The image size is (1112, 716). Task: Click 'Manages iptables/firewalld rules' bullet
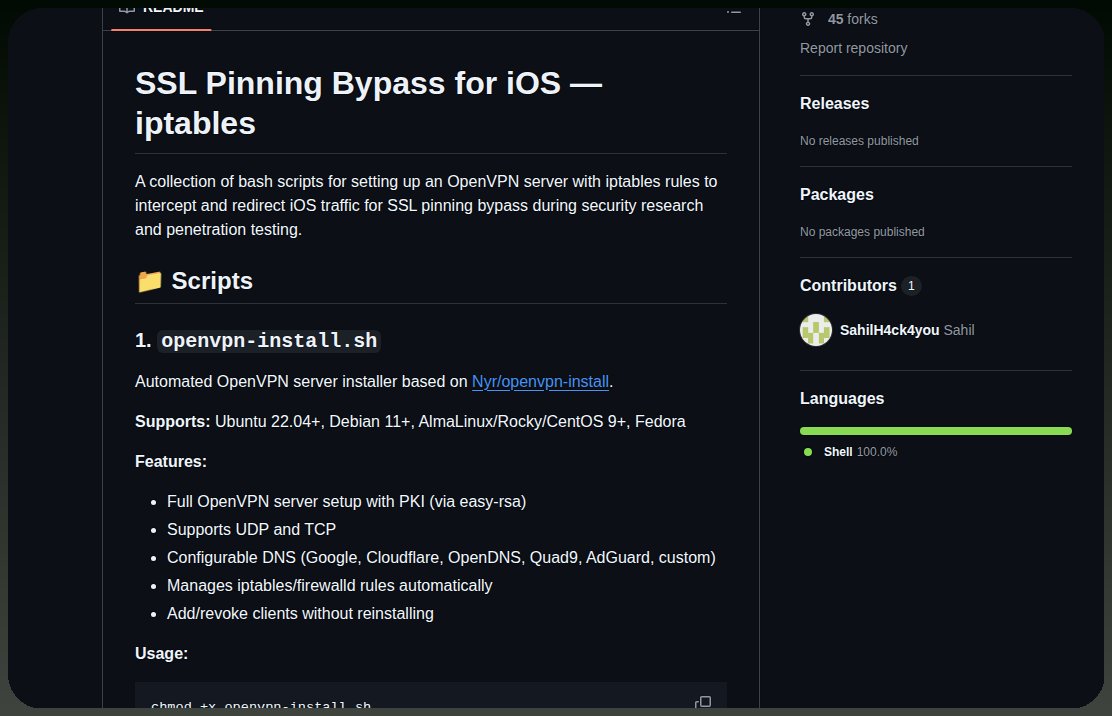pos(329,586)
